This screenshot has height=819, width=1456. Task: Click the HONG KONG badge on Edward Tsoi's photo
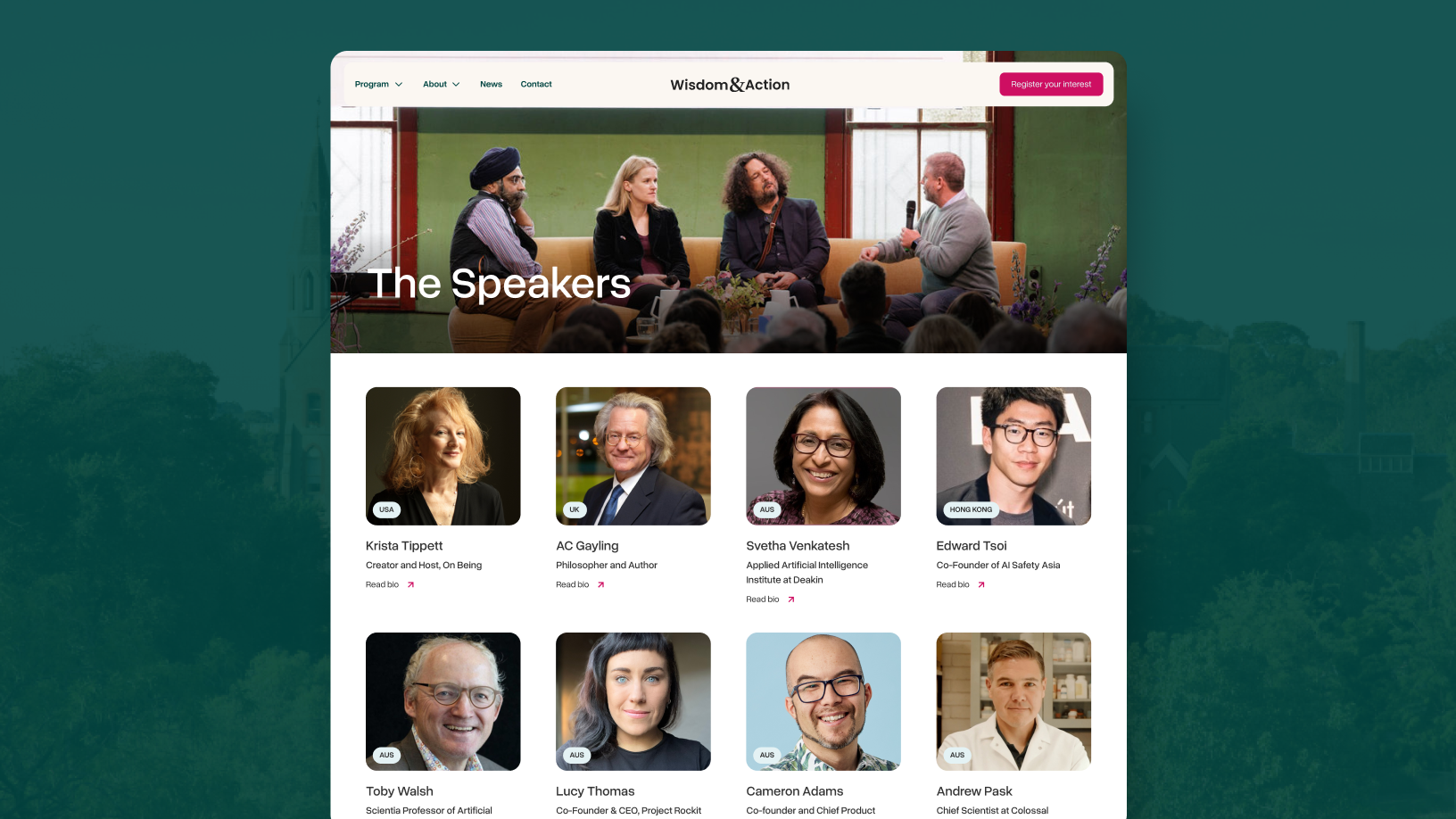pyautogui.click(x=971, y=509)
